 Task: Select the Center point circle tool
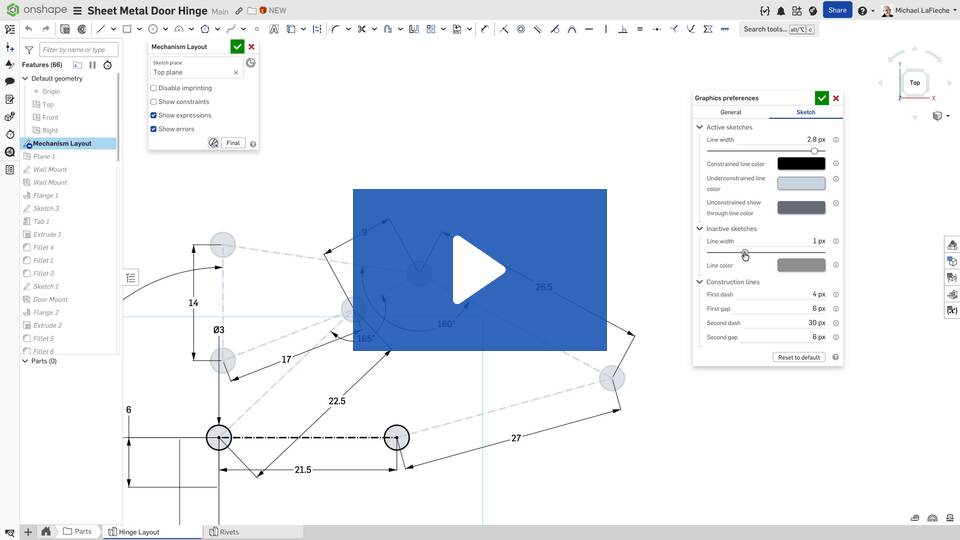pos(153,29)
